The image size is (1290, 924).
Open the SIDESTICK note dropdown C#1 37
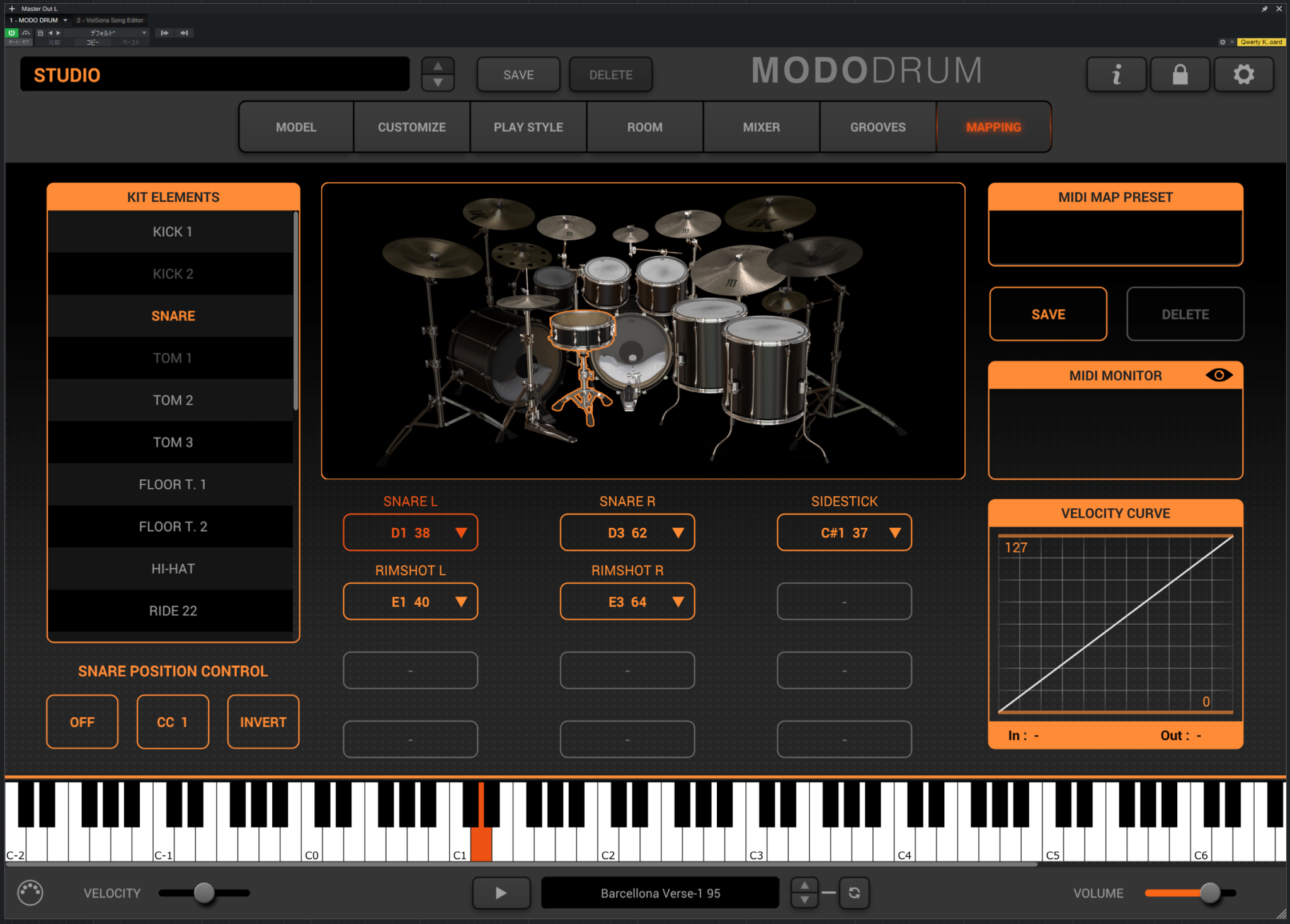click(844, 532)
